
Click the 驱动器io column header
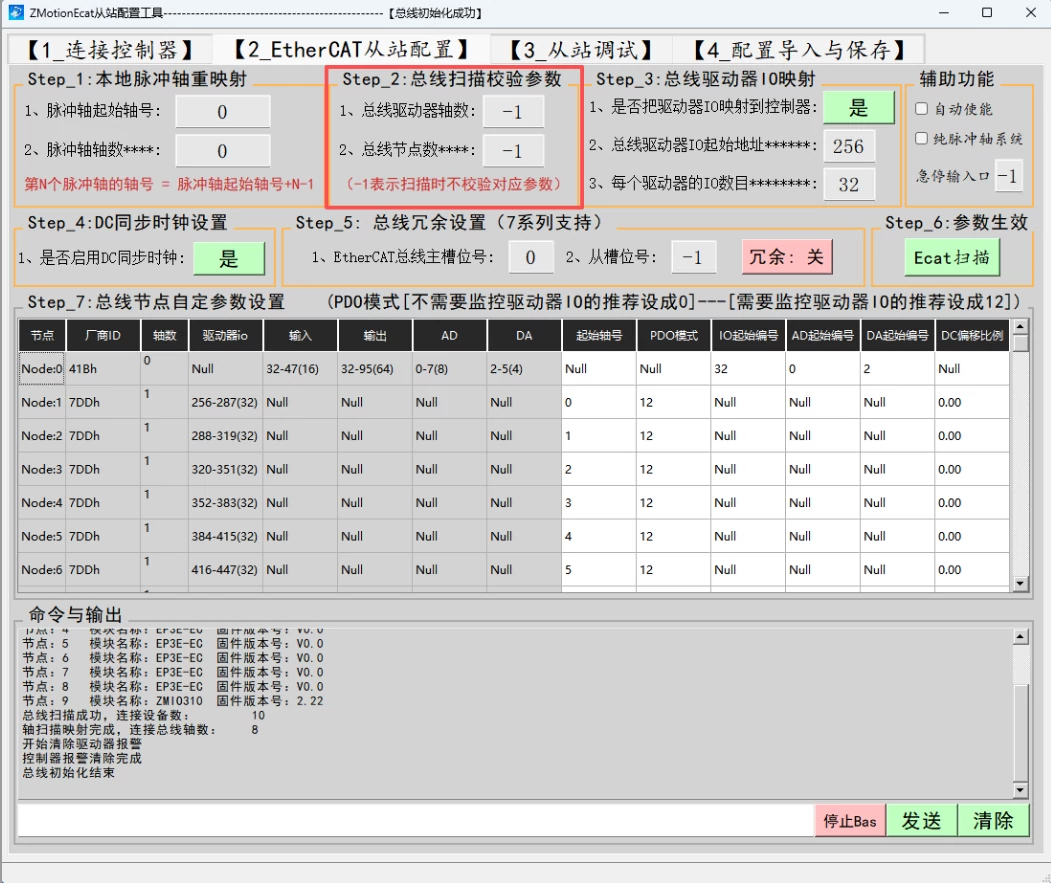[x=225, y=335]
